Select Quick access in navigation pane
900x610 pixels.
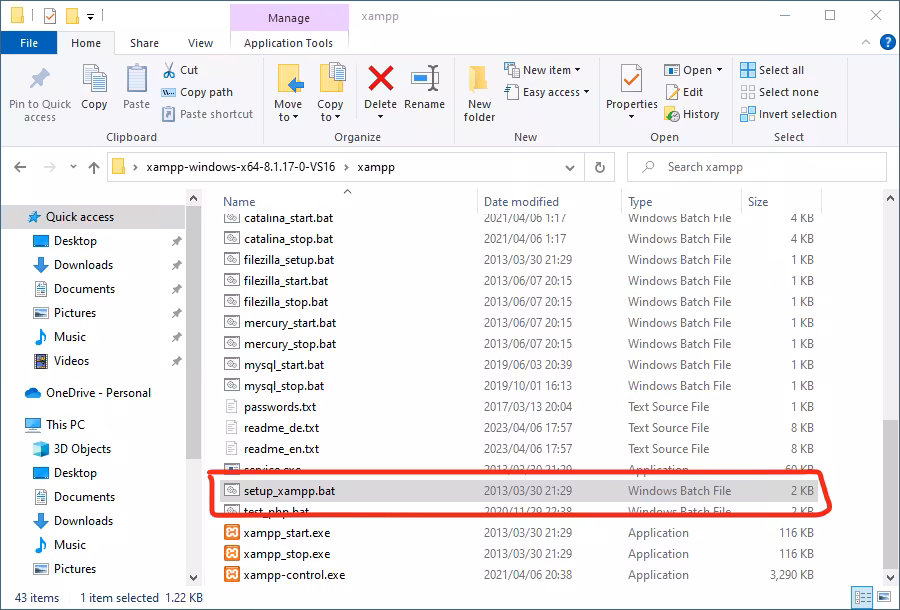(x=92, y=216)
